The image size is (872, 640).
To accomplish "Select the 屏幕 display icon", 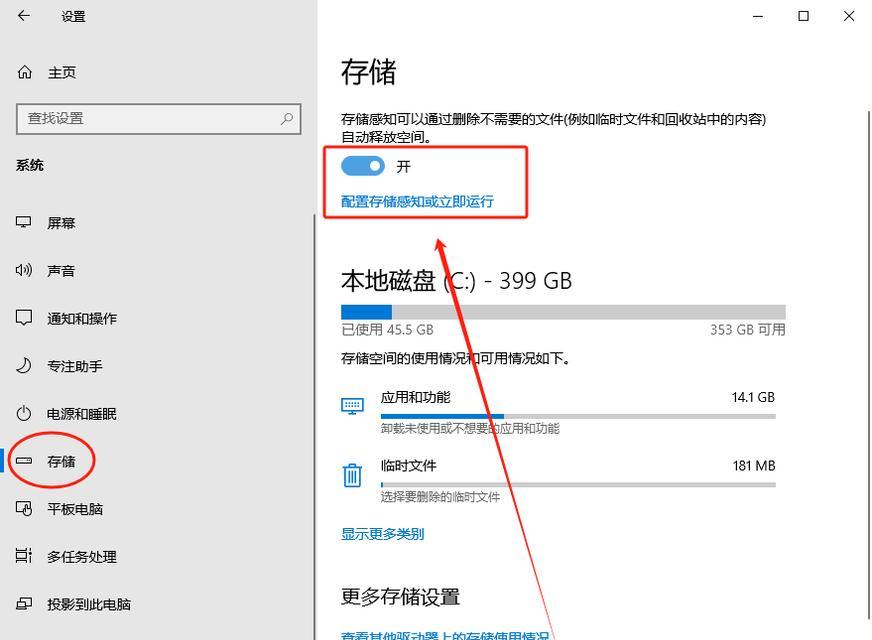I will pos(23,222).
